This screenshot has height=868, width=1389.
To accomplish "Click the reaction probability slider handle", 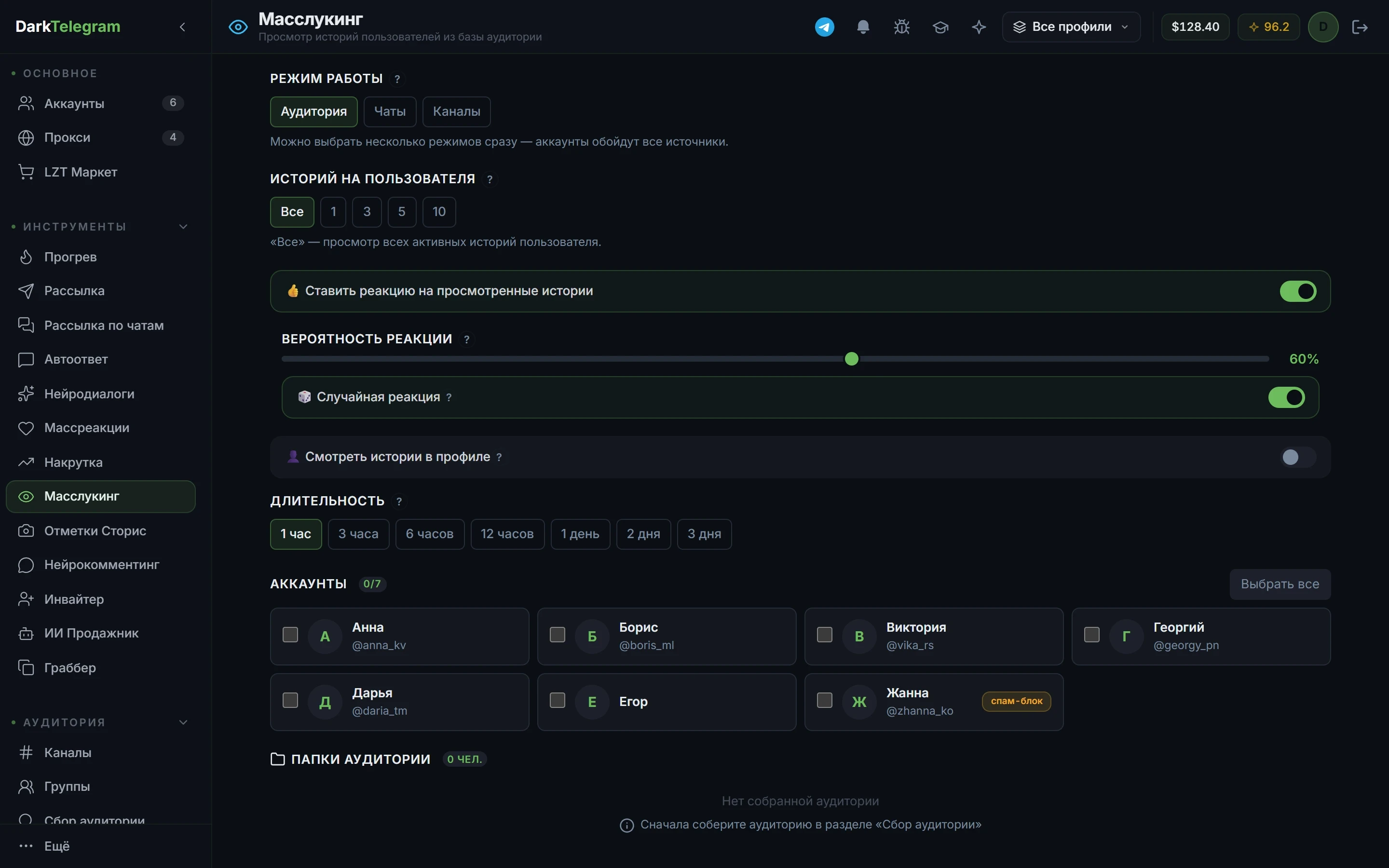I will point(852,359).
